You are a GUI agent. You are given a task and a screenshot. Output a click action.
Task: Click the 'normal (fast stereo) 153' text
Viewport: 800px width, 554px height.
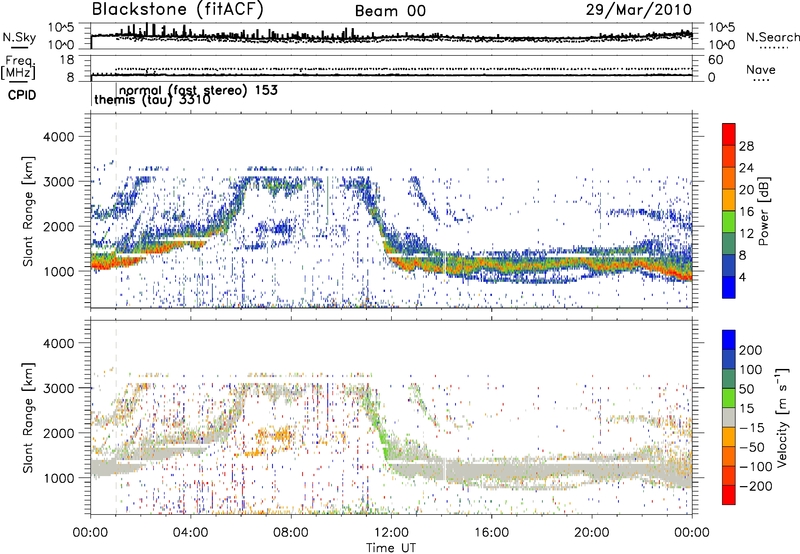click(198, 90)
